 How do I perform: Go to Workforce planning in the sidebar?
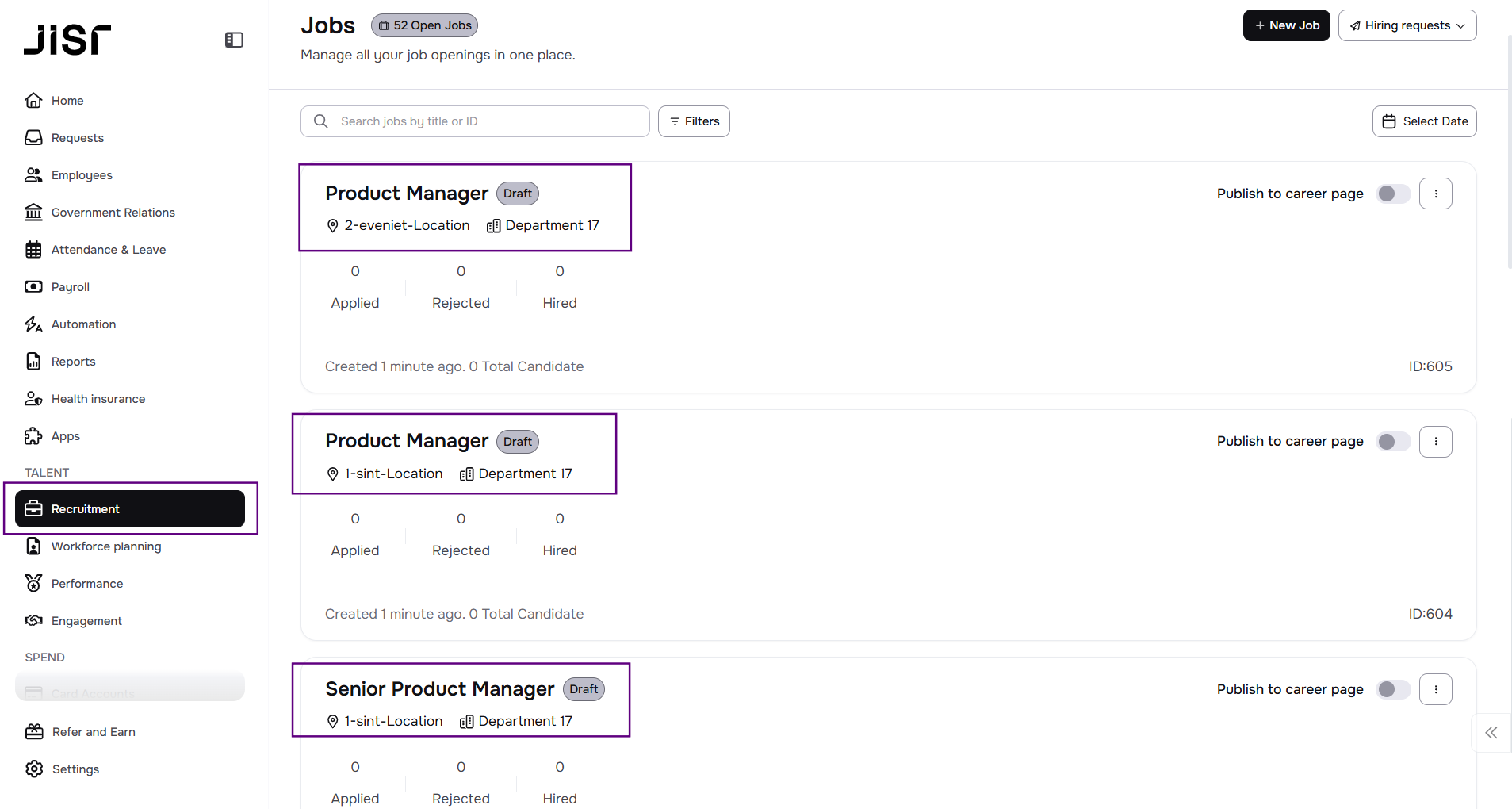(105, 546)
